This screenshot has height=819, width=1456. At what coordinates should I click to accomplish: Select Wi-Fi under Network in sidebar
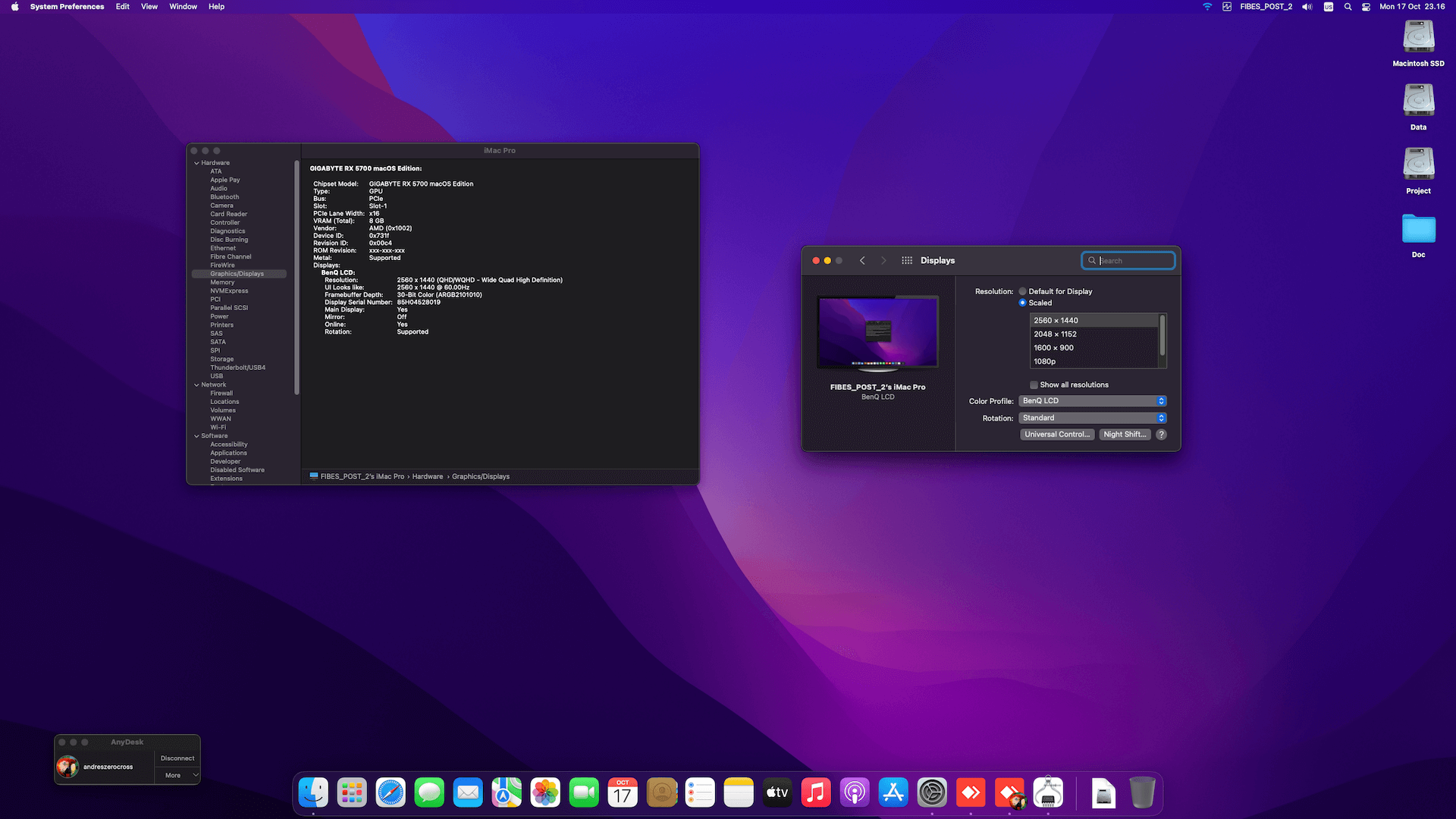[218, 428]
